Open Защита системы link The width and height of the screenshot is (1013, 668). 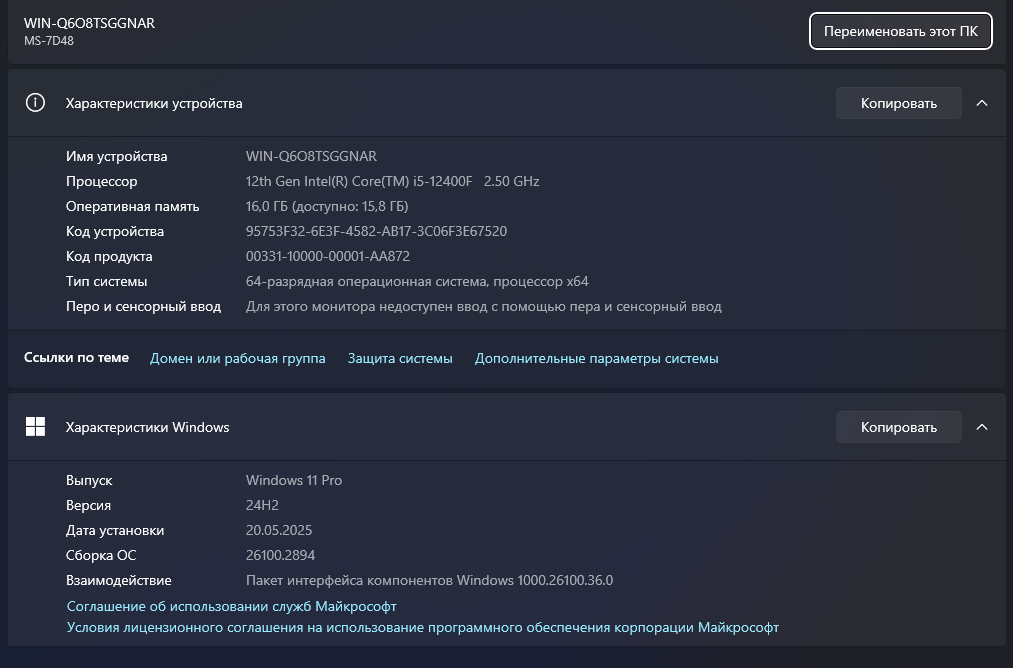coord(400,359)
